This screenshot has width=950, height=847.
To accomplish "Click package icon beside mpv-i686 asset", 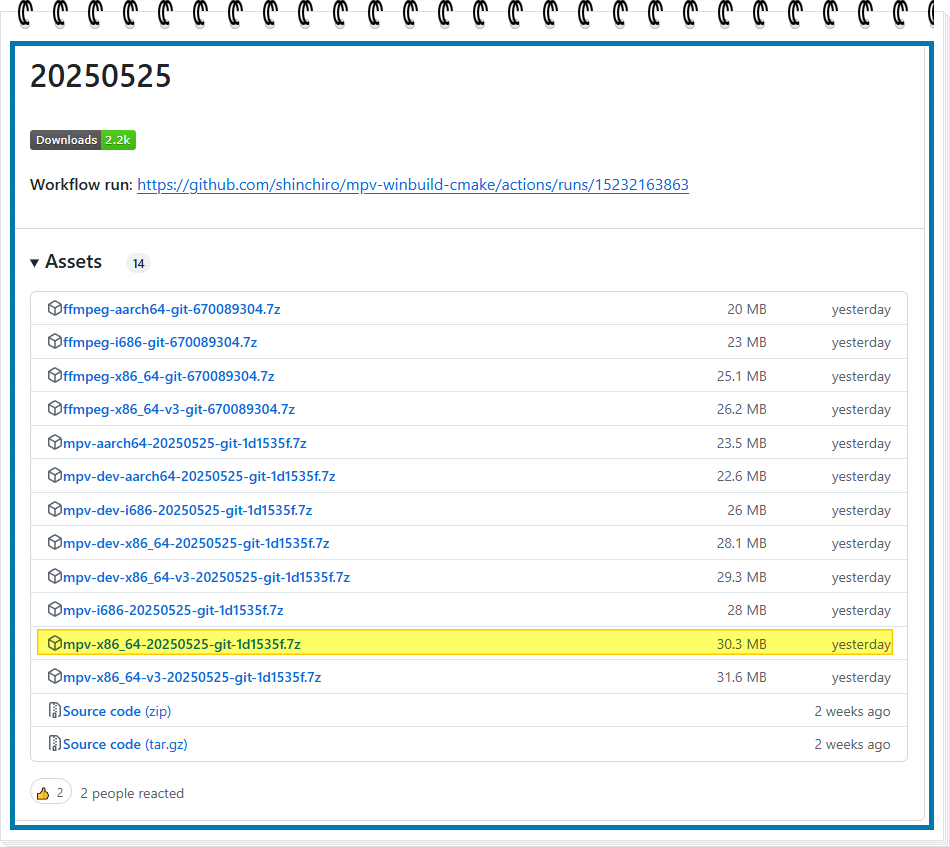I will click(55, 610).
